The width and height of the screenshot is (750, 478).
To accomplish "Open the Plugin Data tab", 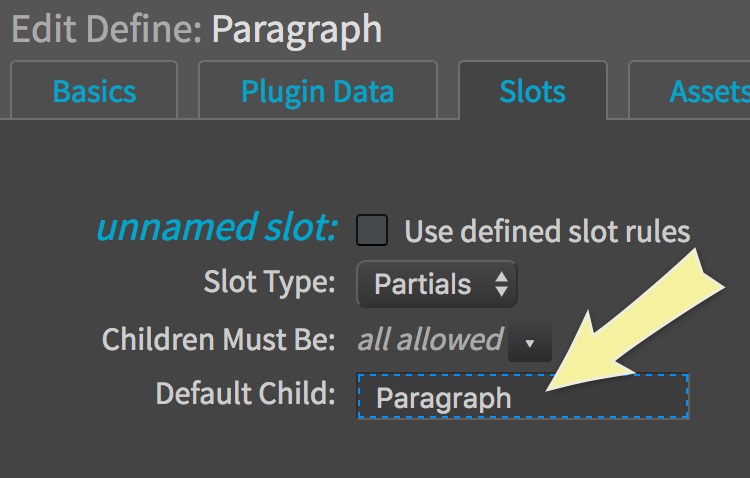I will (x=317, y=92).
